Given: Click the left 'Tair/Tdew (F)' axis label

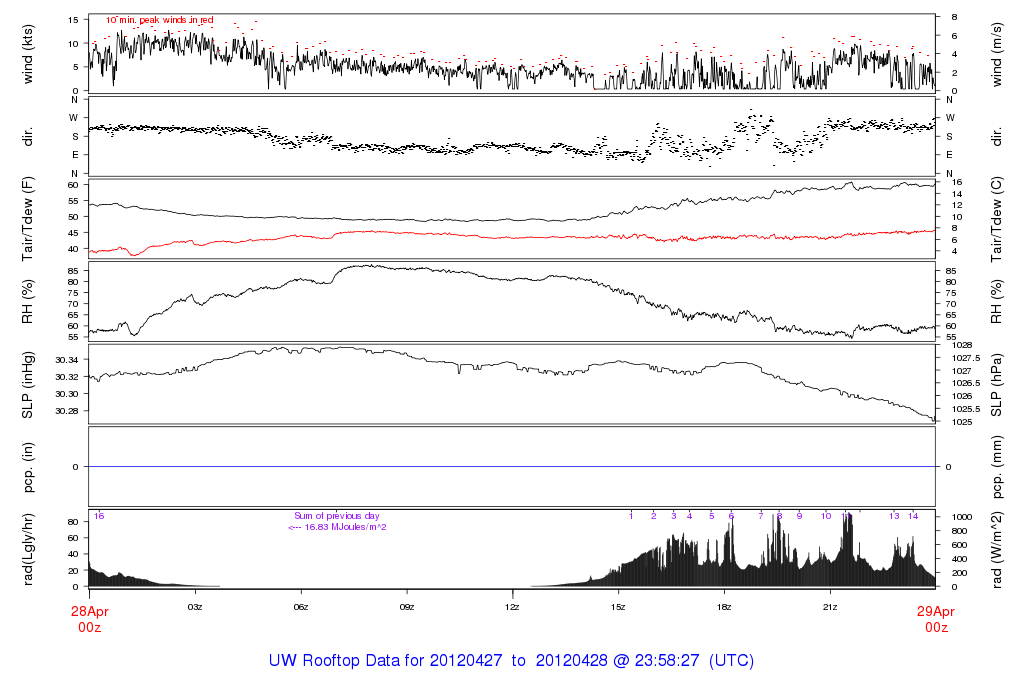Looking at the screenshot, I should (28, 218).
